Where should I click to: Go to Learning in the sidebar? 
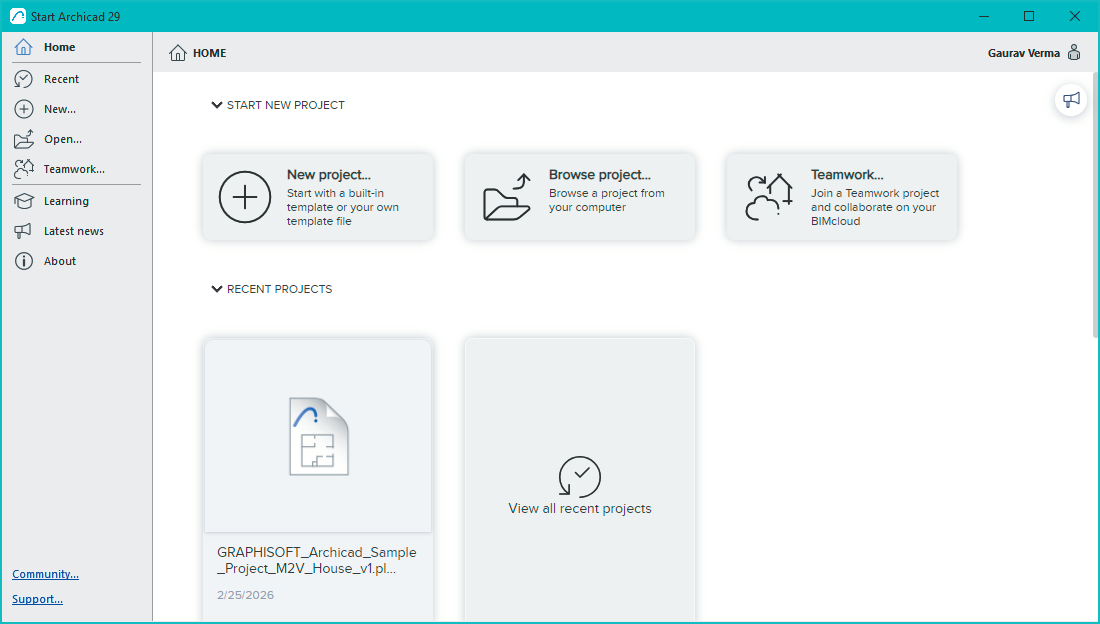pyautogui.click(x=76, y=201)
